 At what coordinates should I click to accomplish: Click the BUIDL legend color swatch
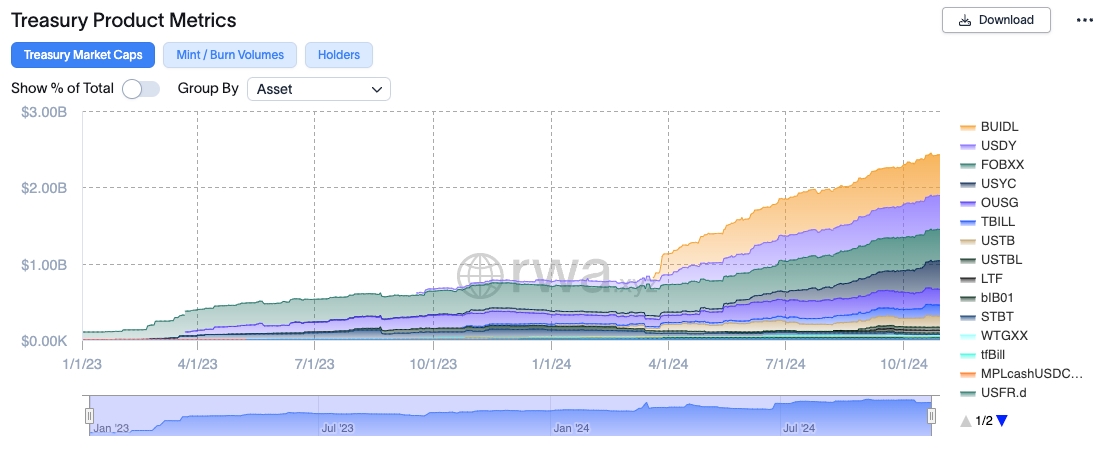[967, 128]
